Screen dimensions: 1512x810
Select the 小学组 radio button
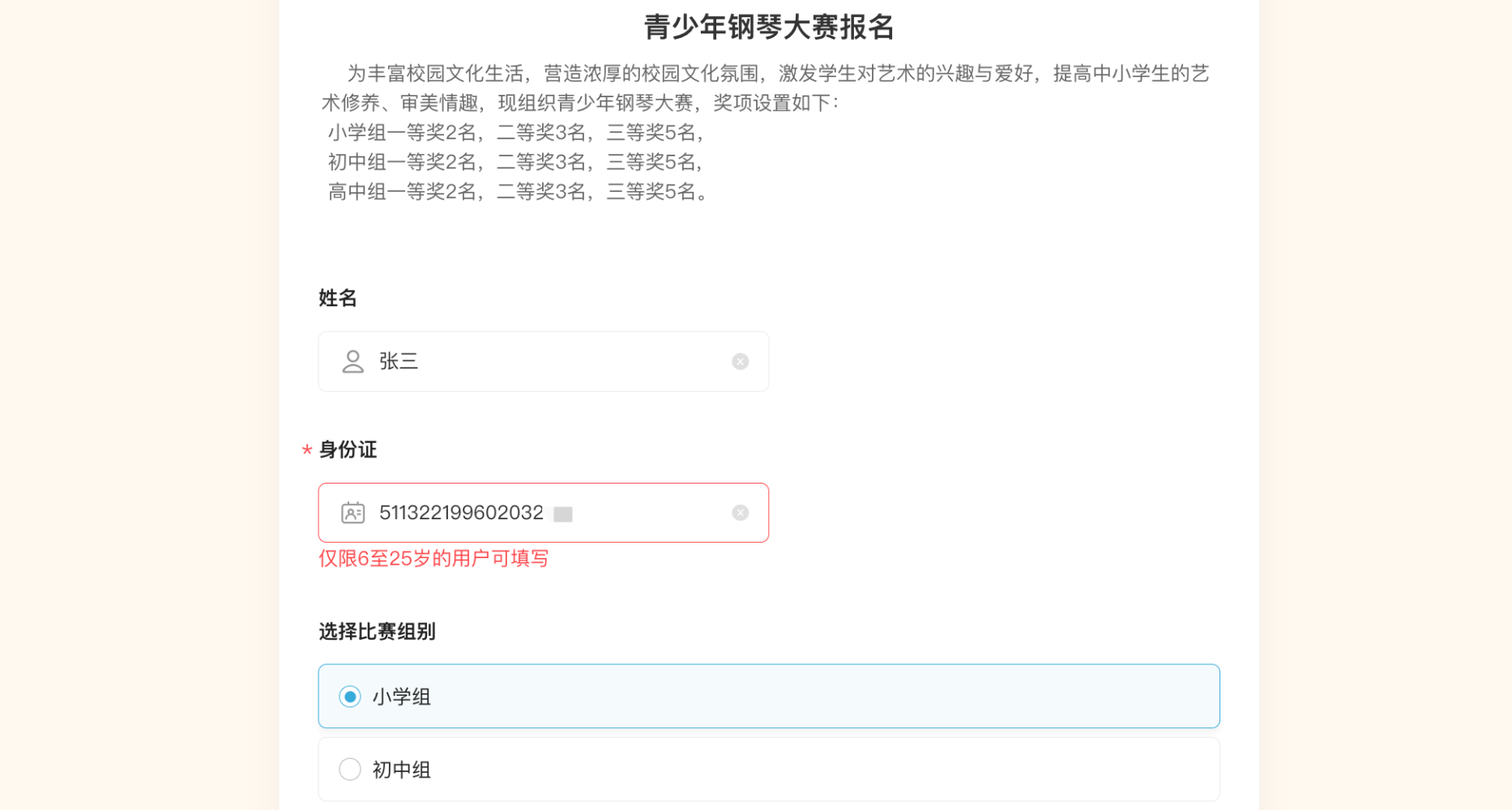(350, 697)
